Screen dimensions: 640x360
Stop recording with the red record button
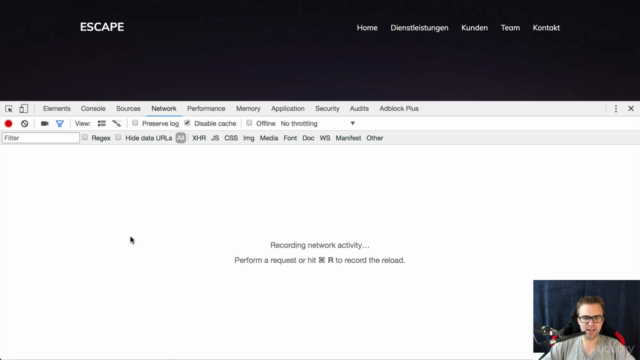point(9,124)
